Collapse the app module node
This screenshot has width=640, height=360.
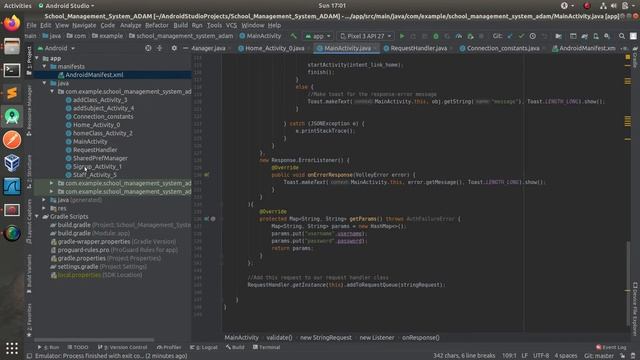(x=38, y=58)
